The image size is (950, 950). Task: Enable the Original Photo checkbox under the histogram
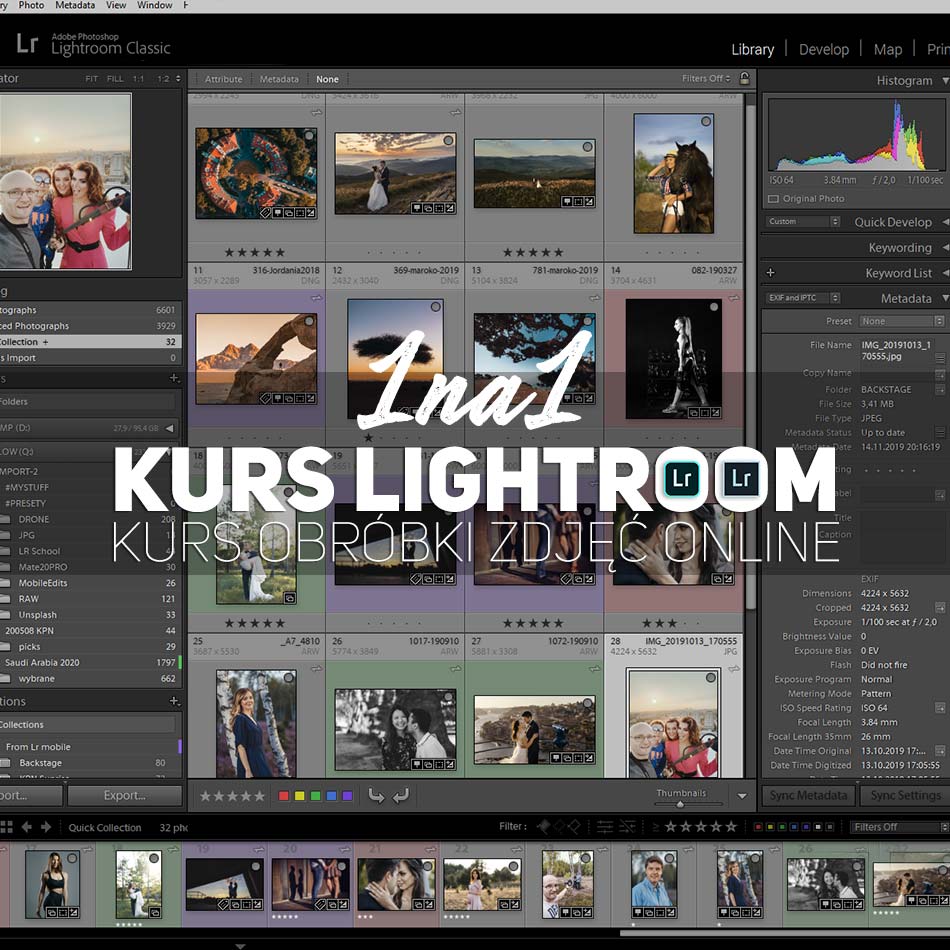[772, 199]
